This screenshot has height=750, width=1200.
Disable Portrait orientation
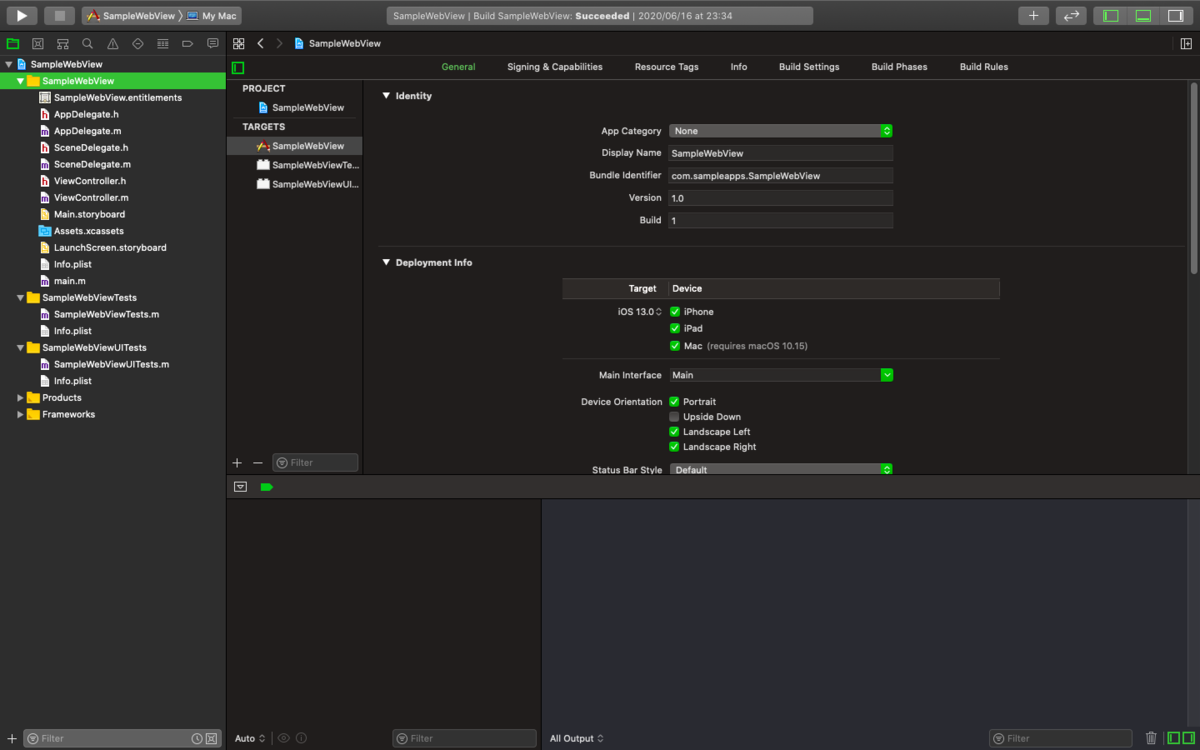click(x=674, y=402)
